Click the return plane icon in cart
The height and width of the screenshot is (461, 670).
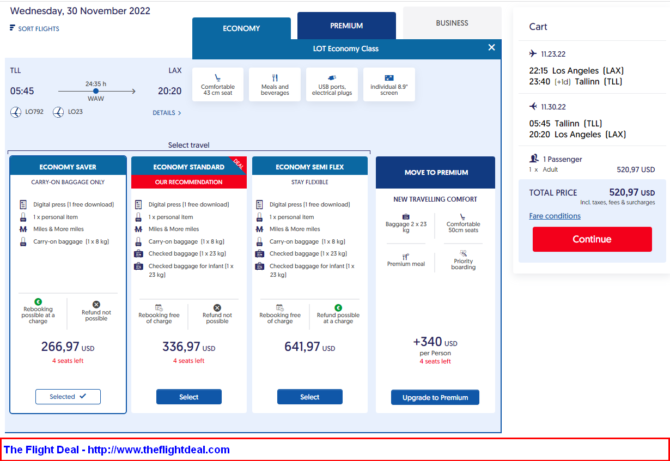click(533, 106)
